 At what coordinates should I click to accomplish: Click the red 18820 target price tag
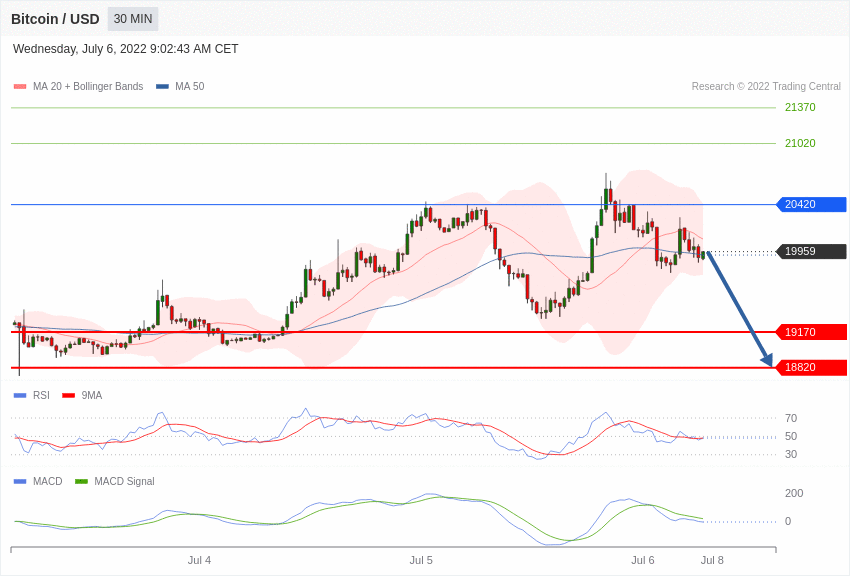pos(811,367)
